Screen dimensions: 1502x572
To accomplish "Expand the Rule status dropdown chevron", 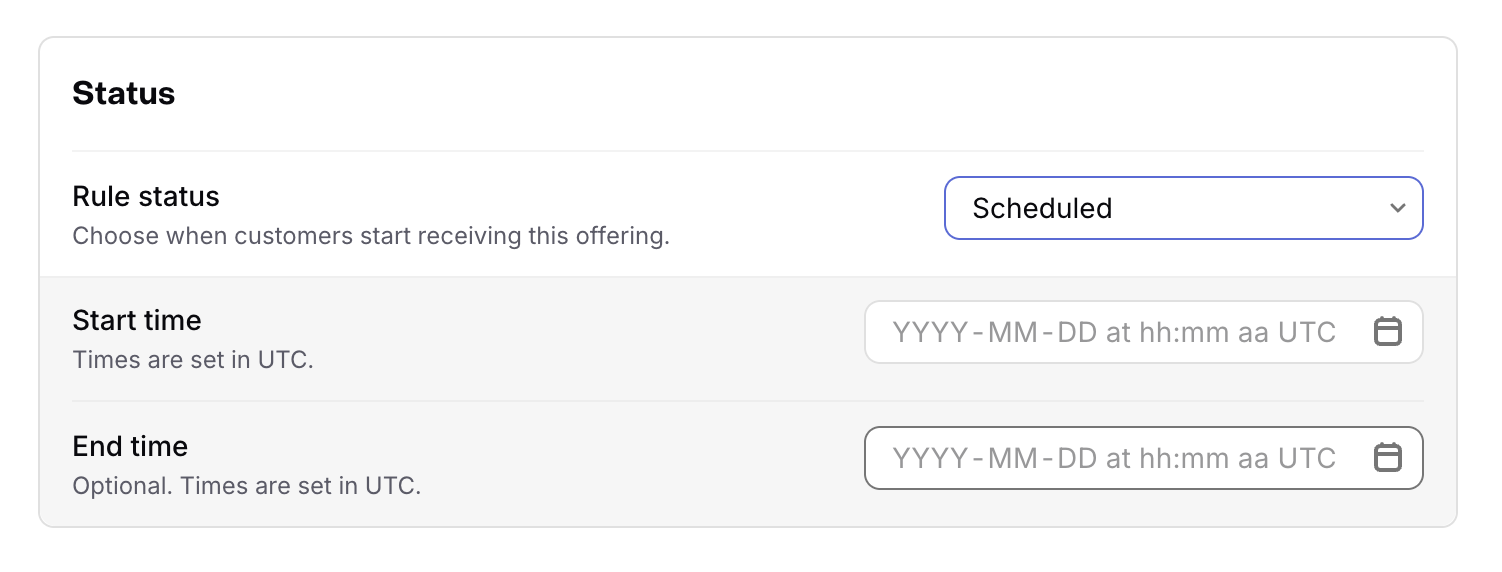I will tap(1397, 208).
